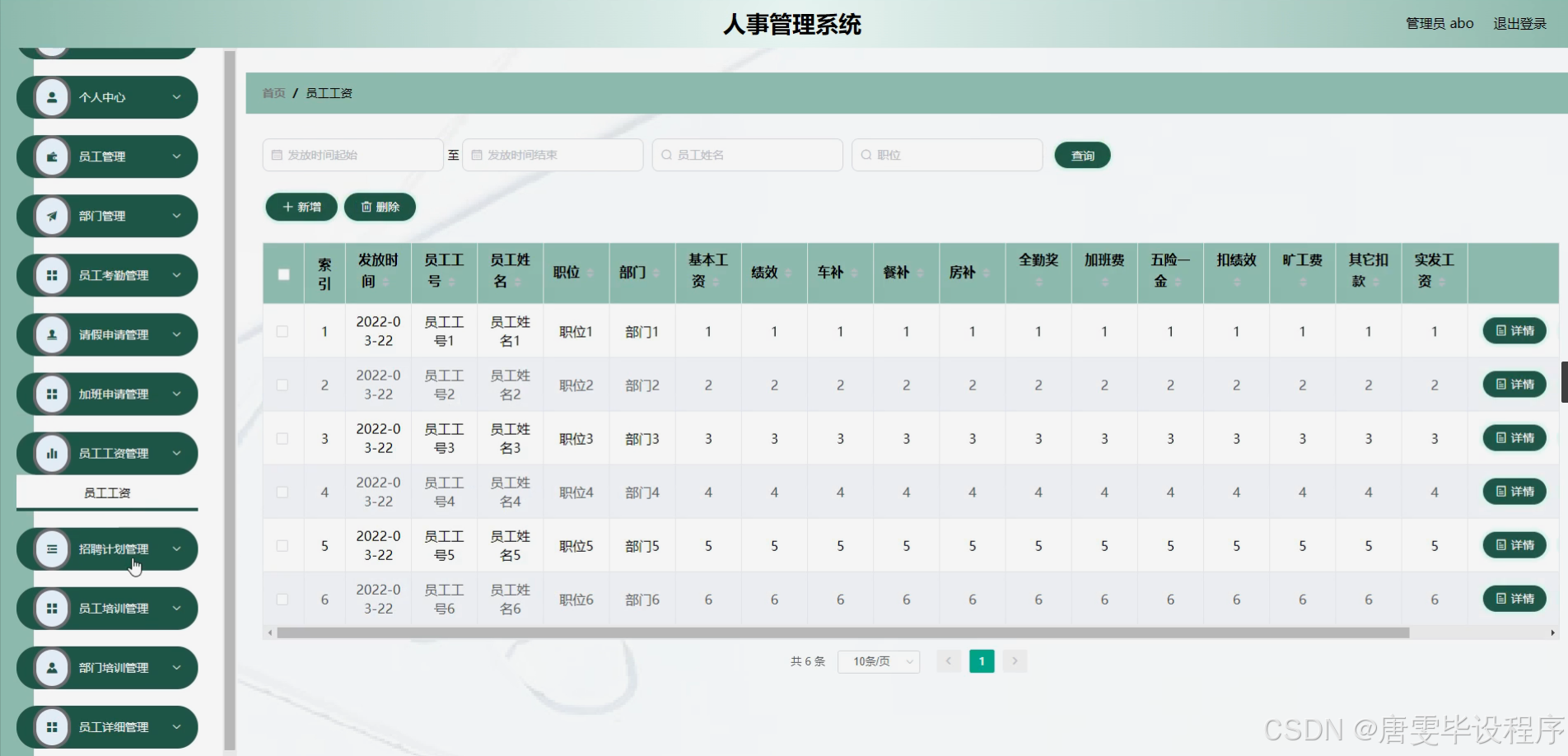Check the row 2 checkbox
The height and width of the screenshot is (756, 1568).
coord(282,385)
